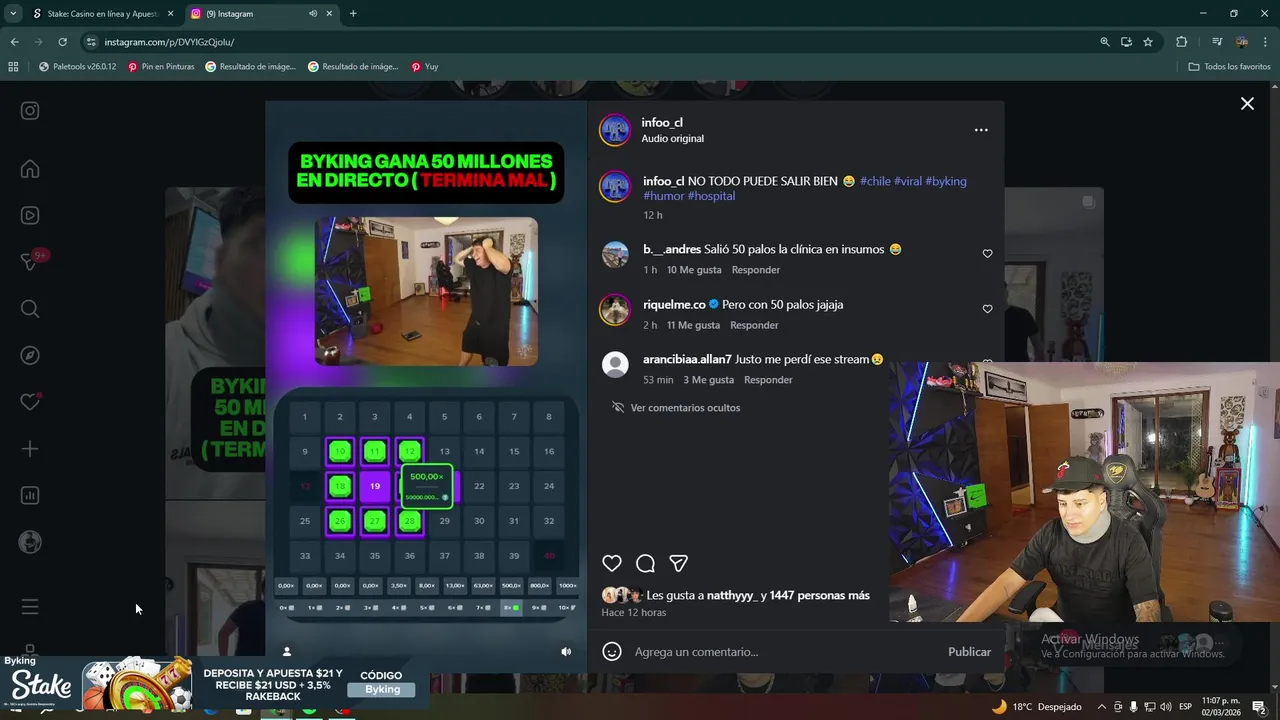Open the Paletools v26.0.12 bookmark
Viewport: 1280px width, 720px height.
point(78,67)
